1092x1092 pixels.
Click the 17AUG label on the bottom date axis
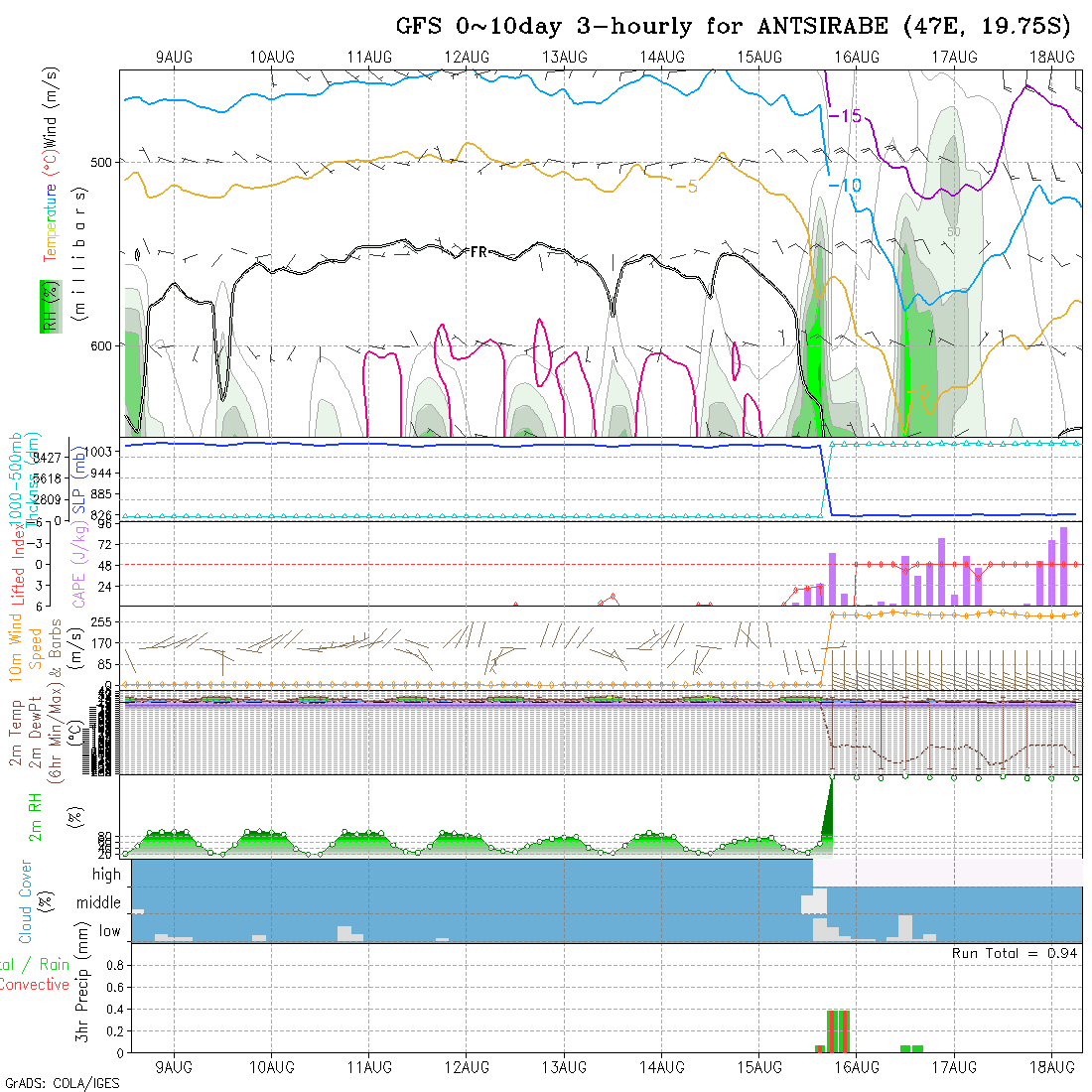click(x=955, y=1067)
